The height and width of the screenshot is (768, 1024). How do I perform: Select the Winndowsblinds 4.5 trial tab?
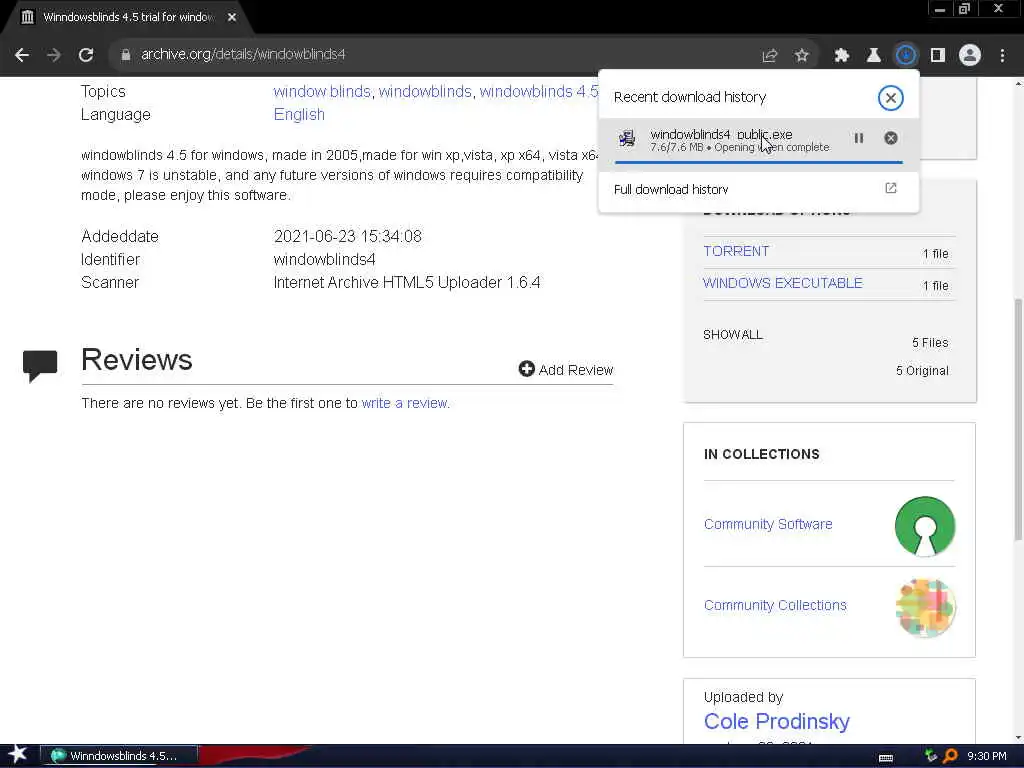coord(127,17)
